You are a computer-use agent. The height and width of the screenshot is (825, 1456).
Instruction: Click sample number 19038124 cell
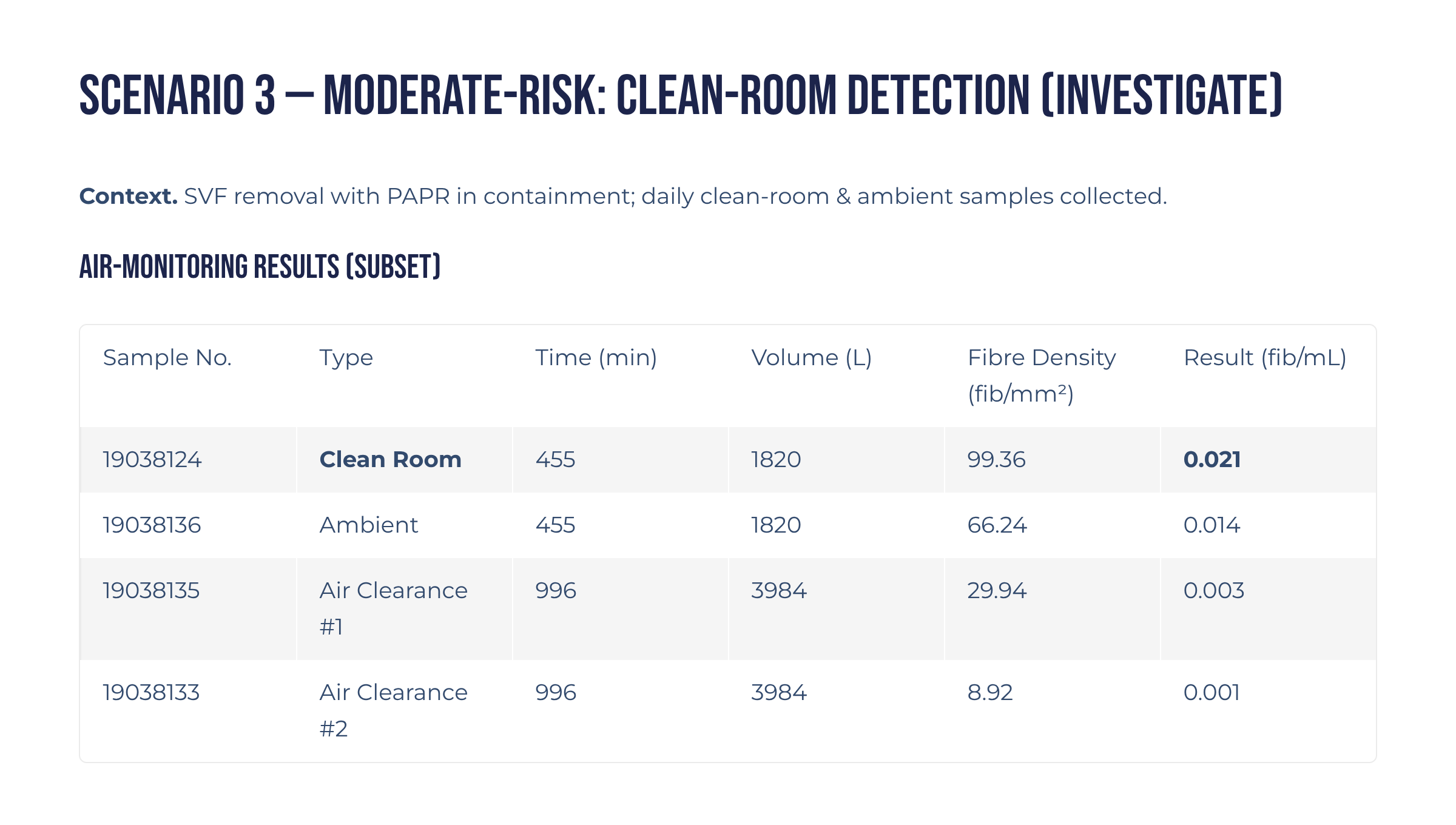[x=152, y=460]
